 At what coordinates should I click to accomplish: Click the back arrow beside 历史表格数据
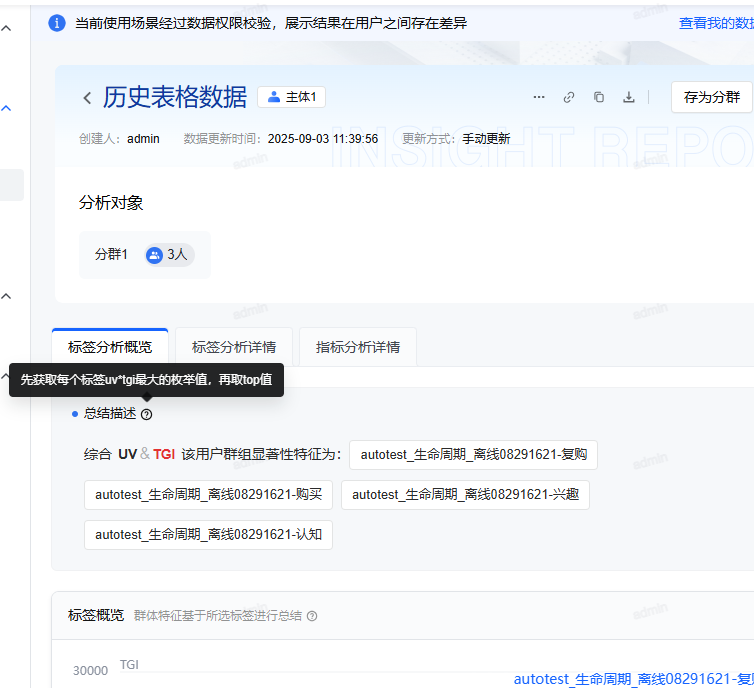coord(87,98)
